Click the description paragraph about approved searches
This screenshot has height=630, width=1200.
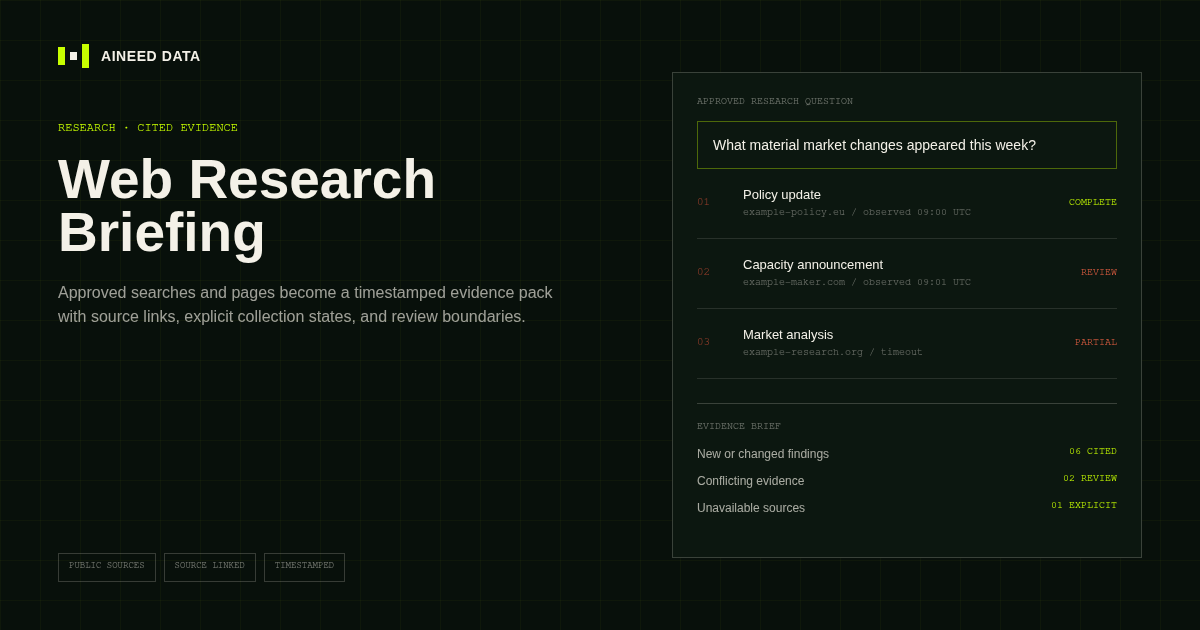[x=305, y=305]
